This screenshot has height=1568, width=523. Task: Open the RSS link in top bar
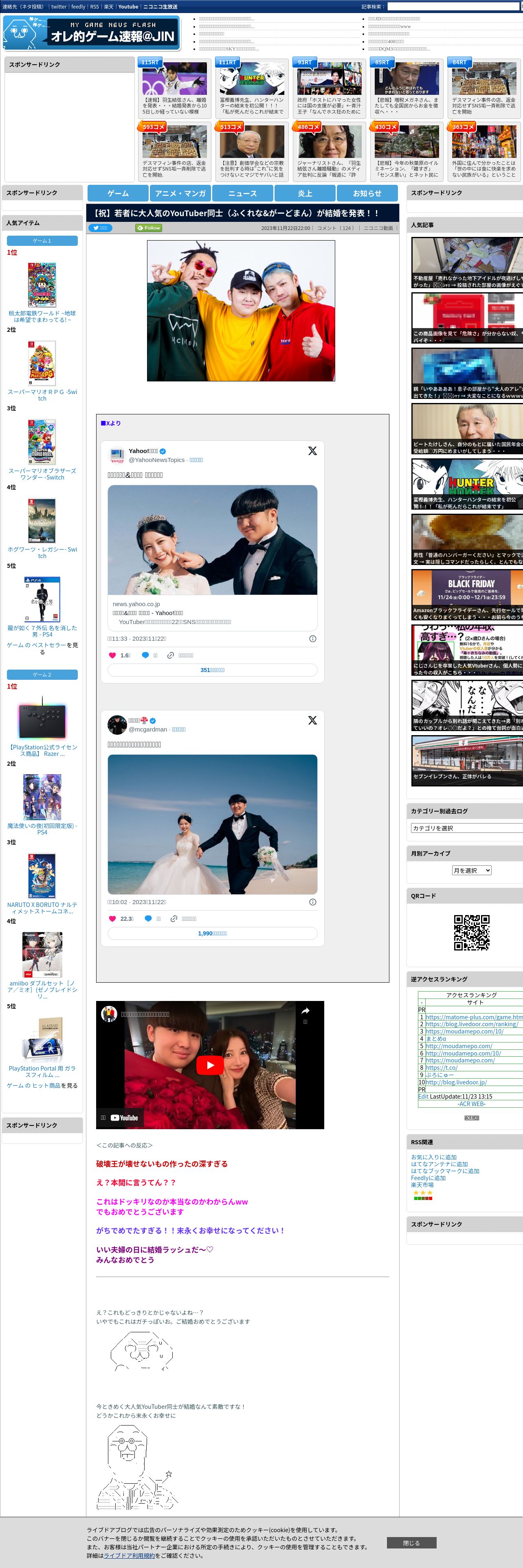point(94,7)
